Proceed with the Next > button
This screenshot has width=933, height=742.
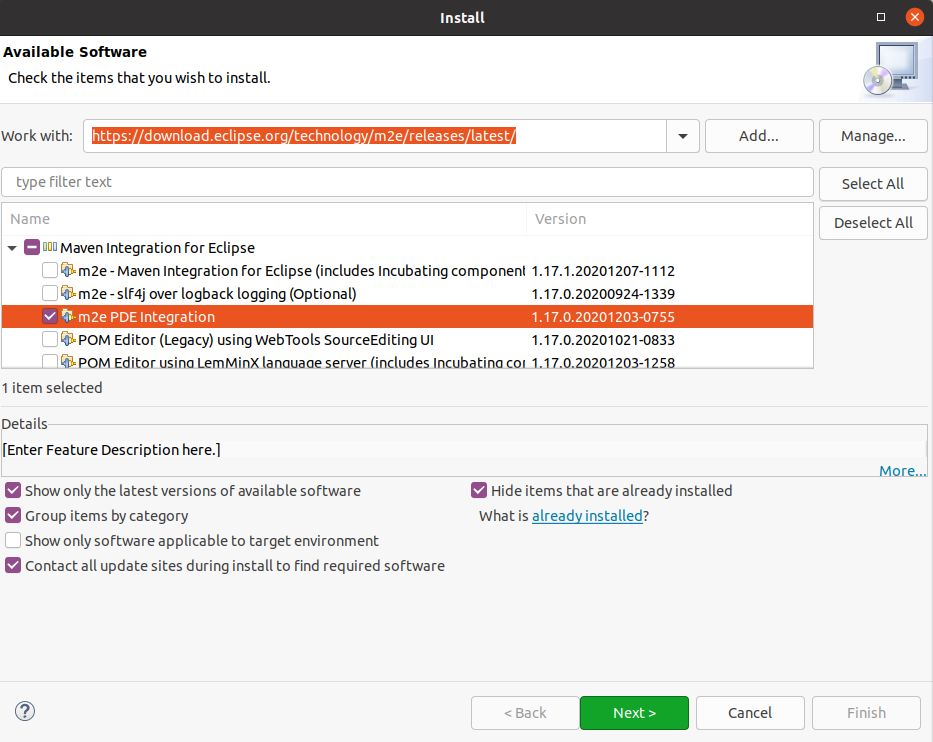point(634,713)
